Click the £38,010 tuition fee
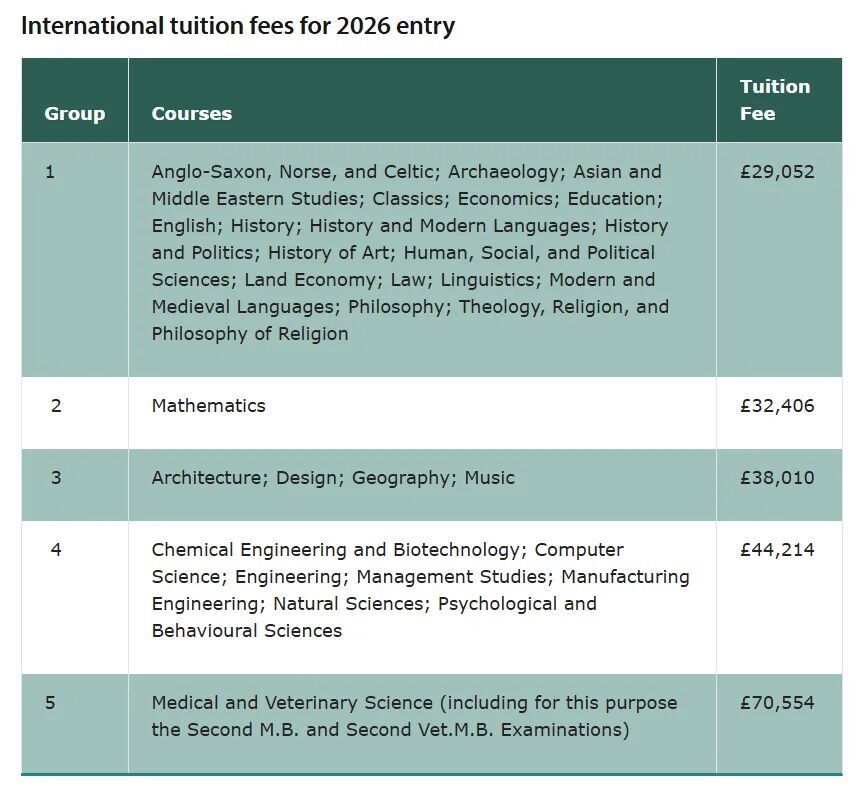861x786 pixels. (x=777, y=478)
